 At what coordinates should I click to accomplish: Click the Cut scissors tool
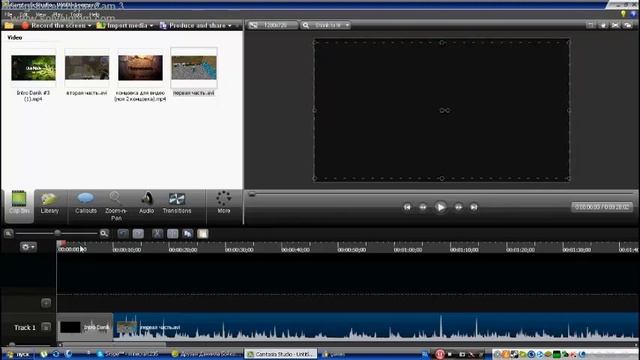[158, 233]
